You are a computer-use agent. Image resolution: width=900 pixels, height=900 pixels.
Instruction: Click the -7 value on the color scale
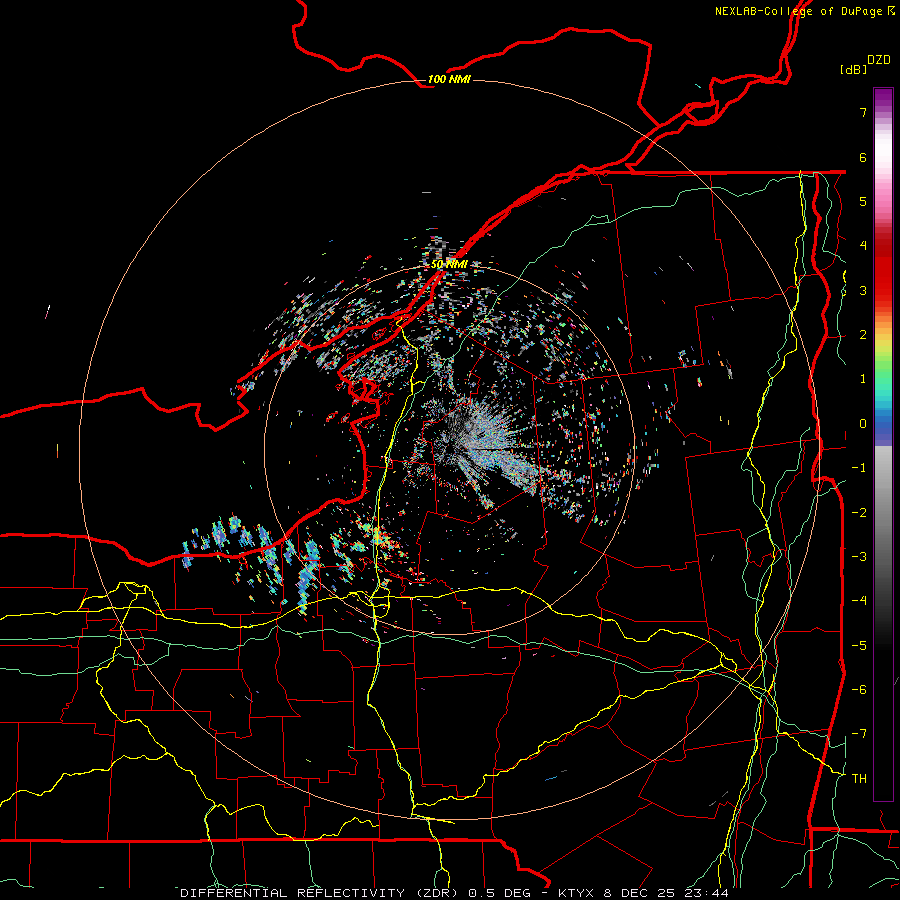(x=859, y=734)
